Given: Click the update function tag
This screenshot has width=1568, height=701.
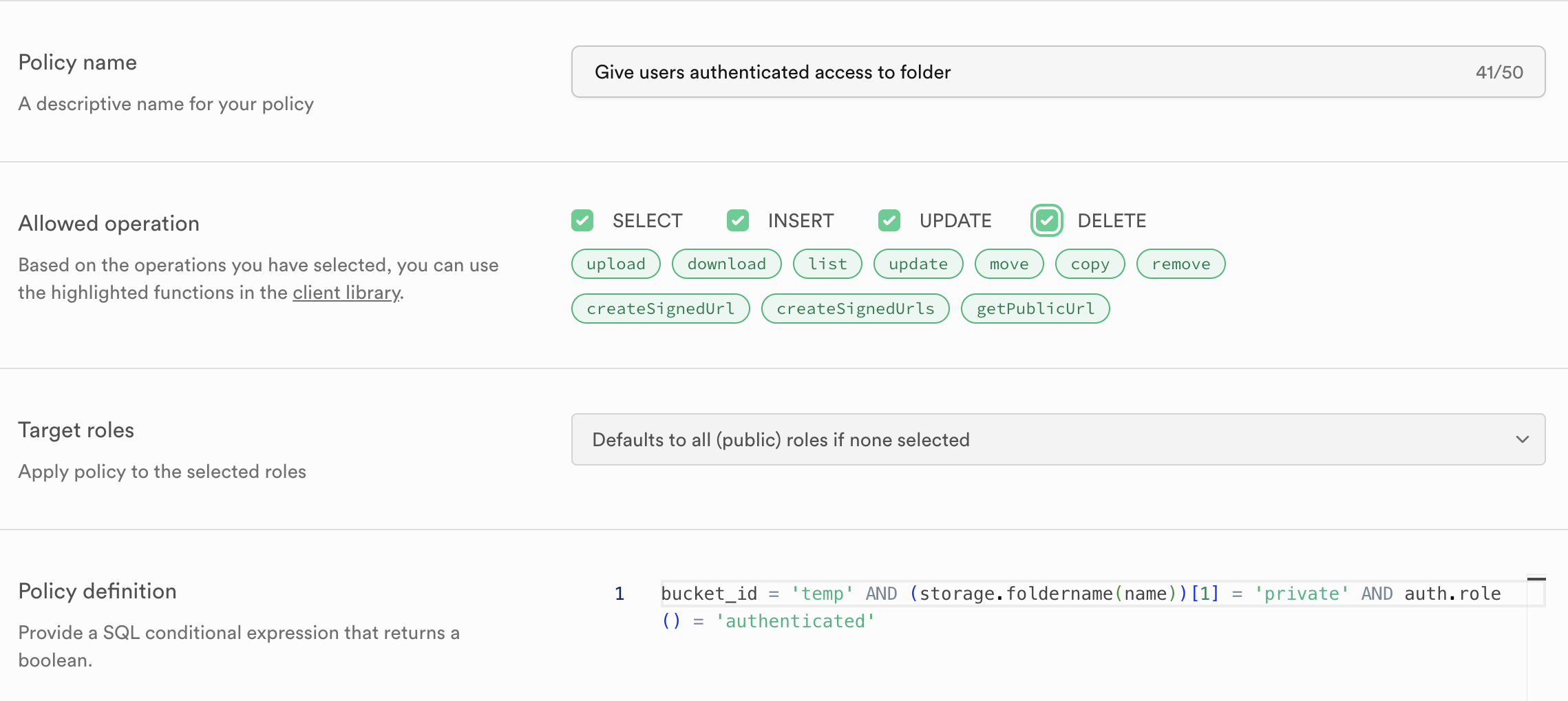Looking at the screenshot, I should (x=918, y=264).
